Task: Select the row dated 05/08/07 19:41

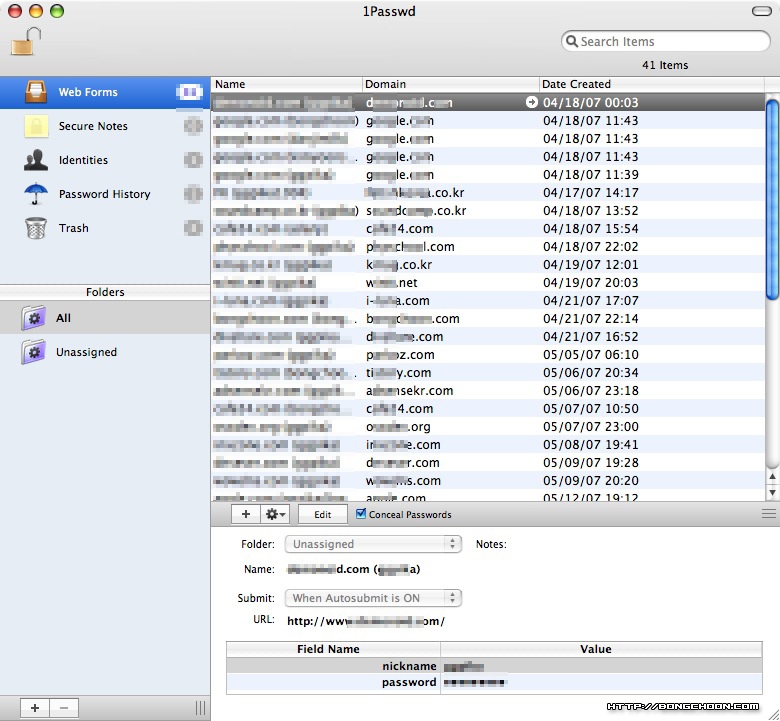Action: point(488,444)
